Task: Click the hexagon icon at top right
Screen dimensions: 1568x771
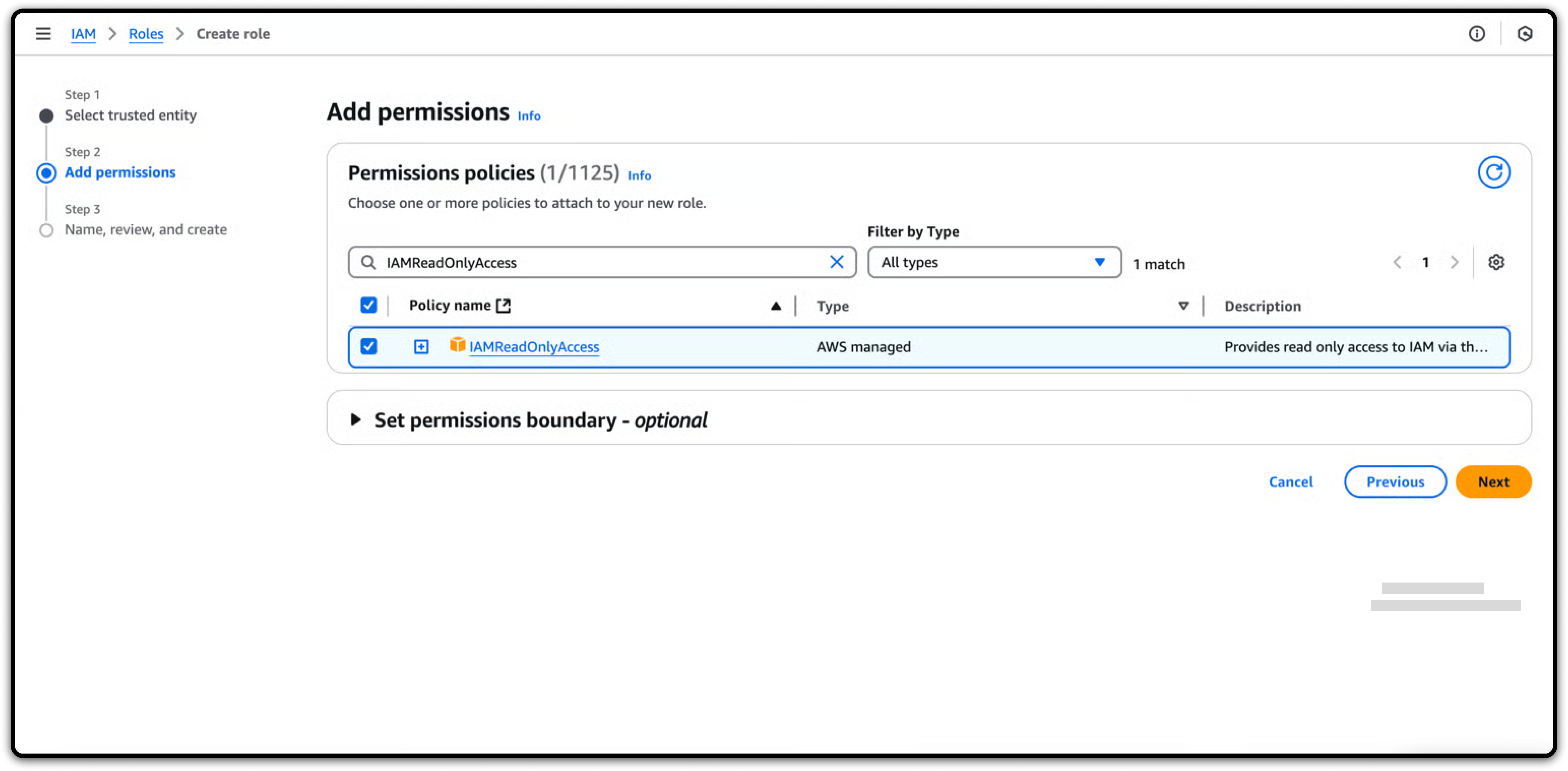Action: pos(1525,34)
